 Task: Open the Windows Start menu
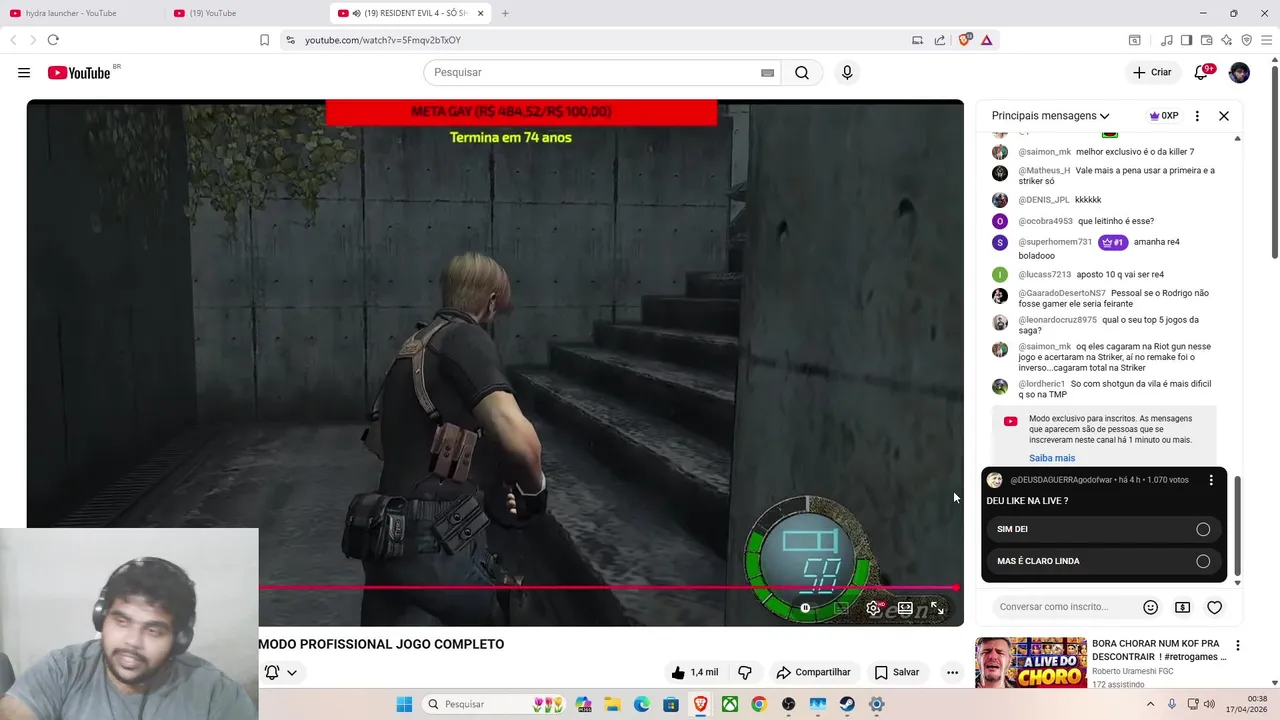coord(404,704)
